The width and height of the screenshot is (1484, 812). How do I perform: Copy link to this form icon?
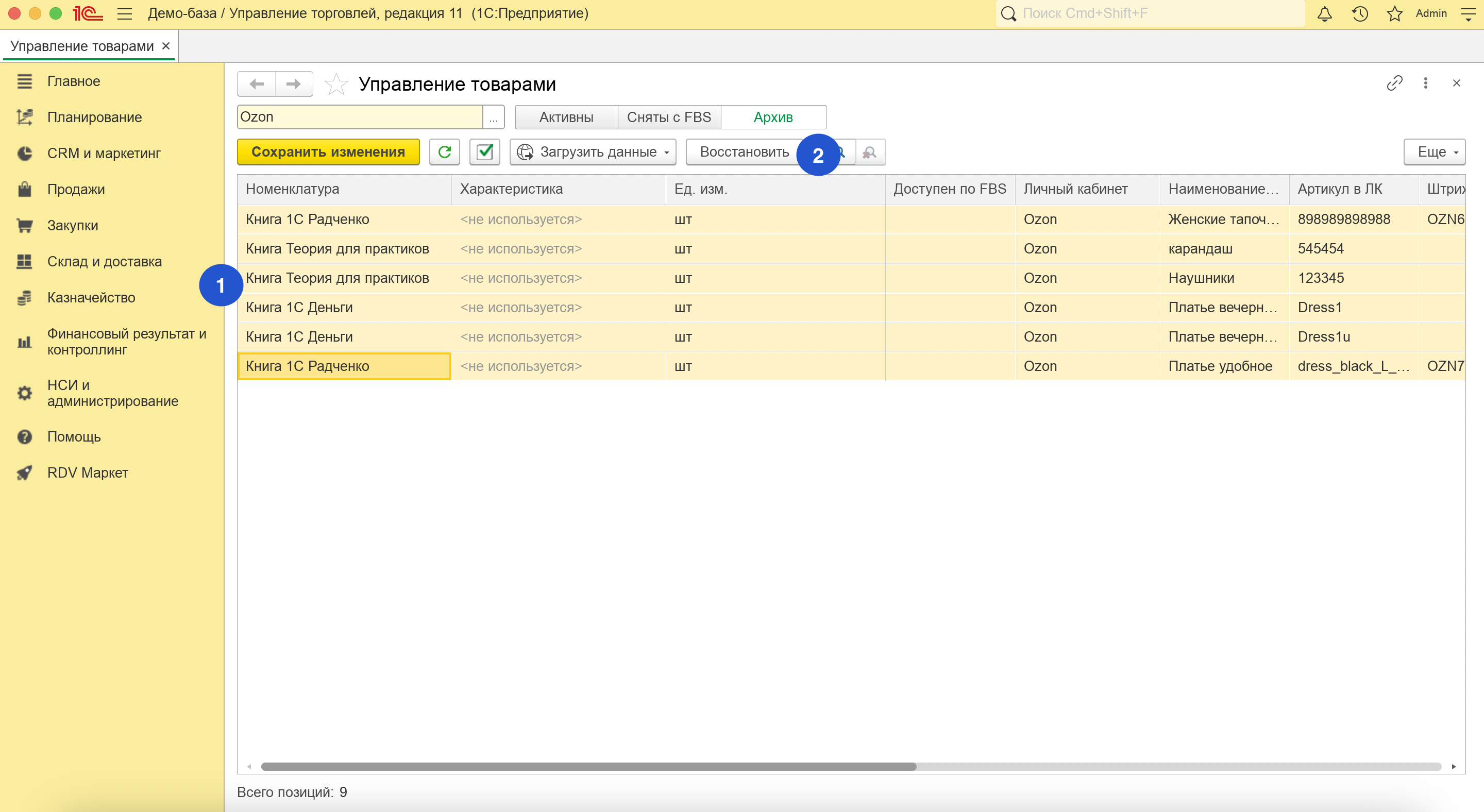(1394, 83)
